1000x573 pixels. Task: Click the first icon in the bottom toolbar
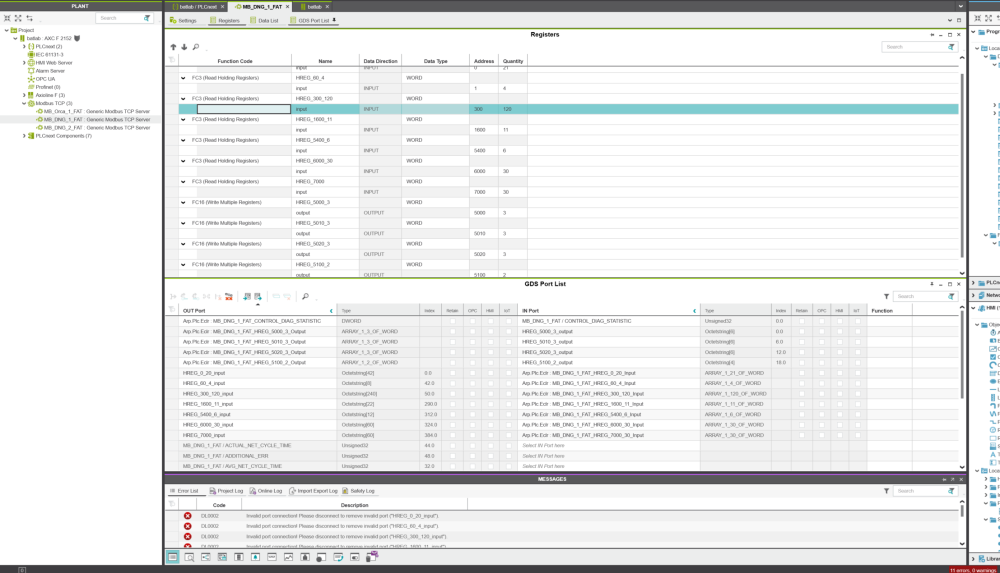pos(173,557)
